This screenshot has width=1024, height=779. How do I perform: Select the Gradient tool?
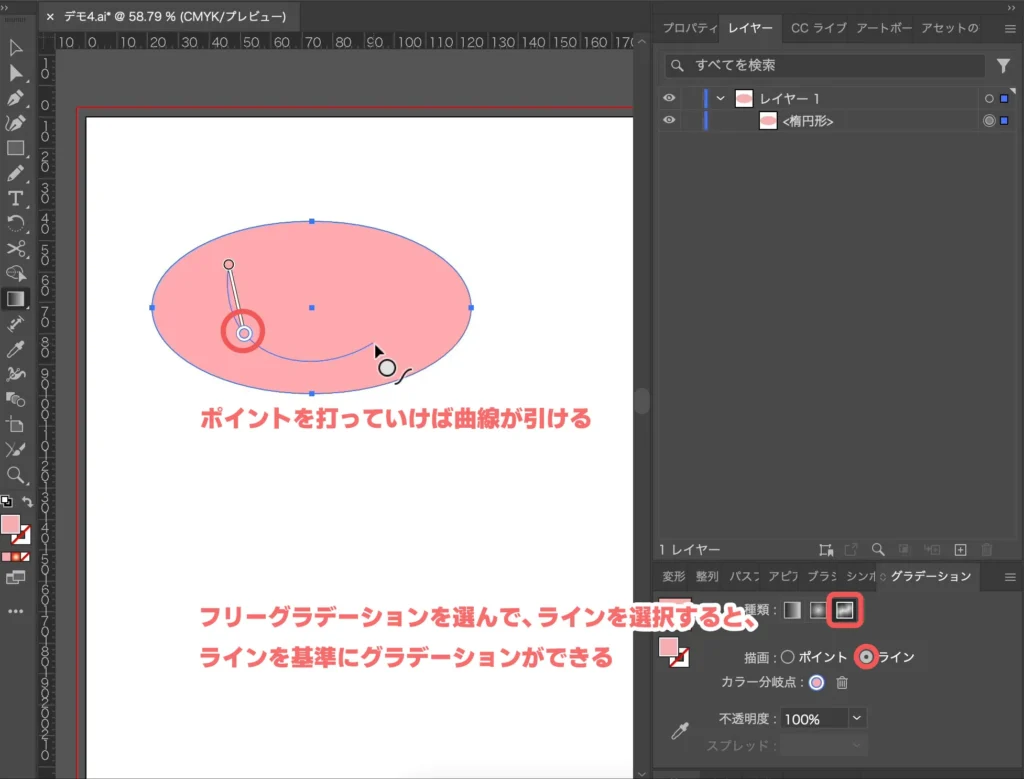coord(15,298)
